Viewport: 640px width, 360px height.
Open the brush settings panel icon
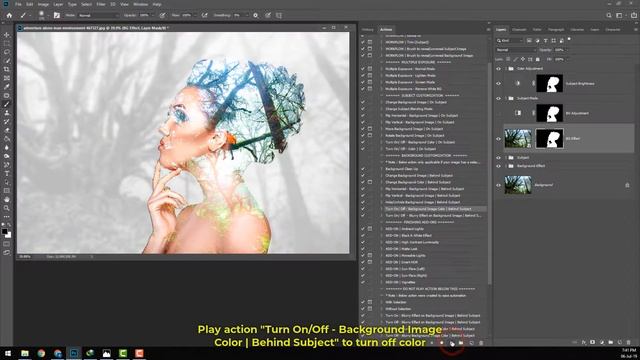point(57,16)
